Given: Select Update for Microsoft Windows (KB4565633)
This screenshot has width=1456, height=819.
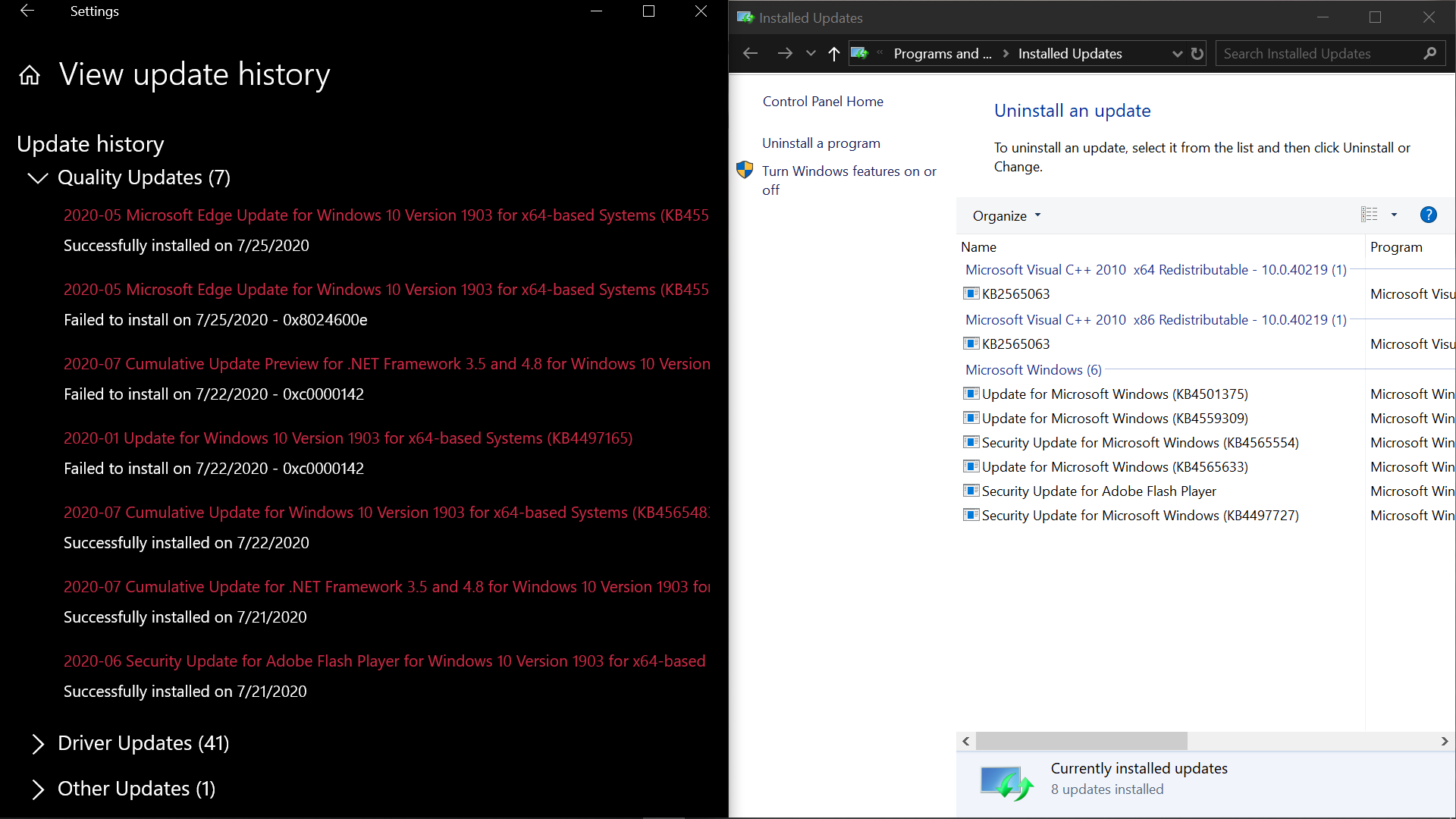Looking at the screenshot, I should click(1115, 467).
